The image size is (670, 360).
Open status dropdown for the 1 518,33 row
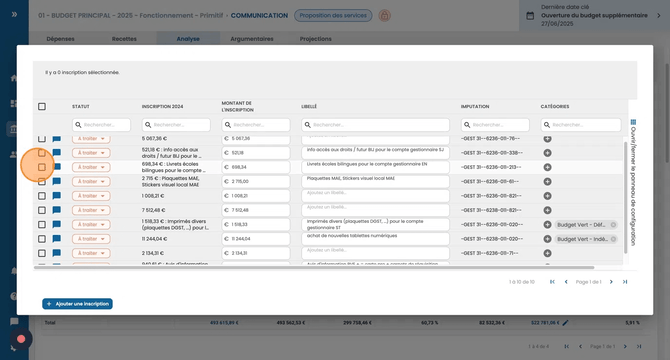point(91,225)
